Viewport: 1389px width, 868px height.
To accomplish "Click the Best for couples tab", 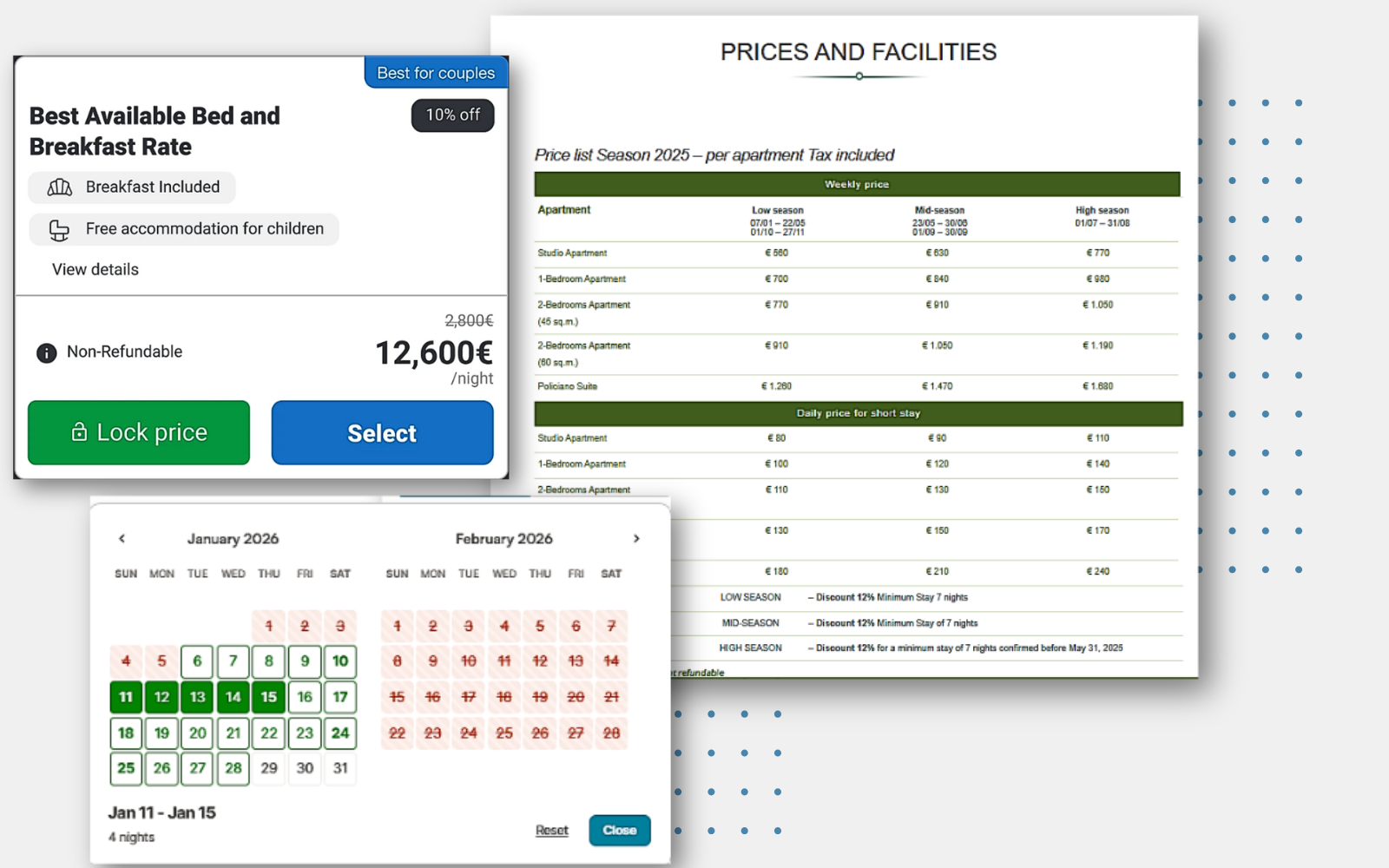I will 436,73.
